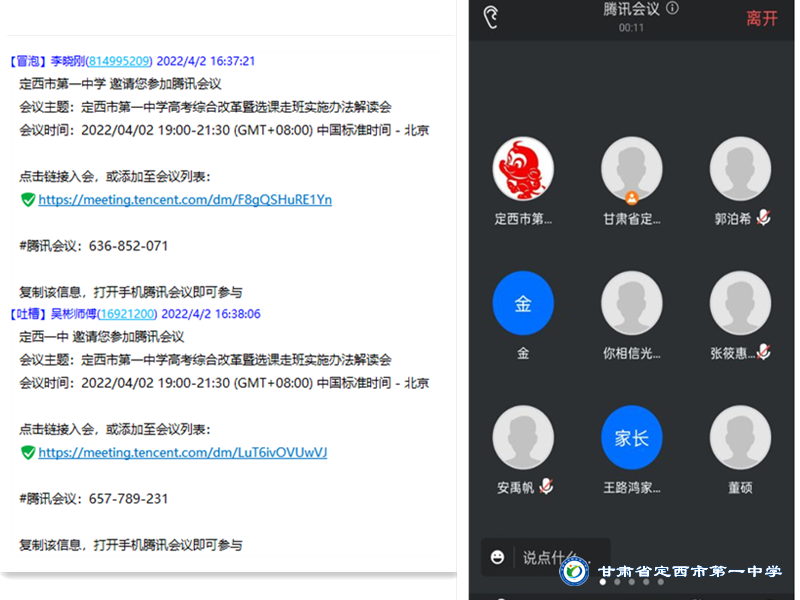This screenshot has width=800, height=600.
Task: Select meeting ID text 657-789-231
Action: (129, 498)
